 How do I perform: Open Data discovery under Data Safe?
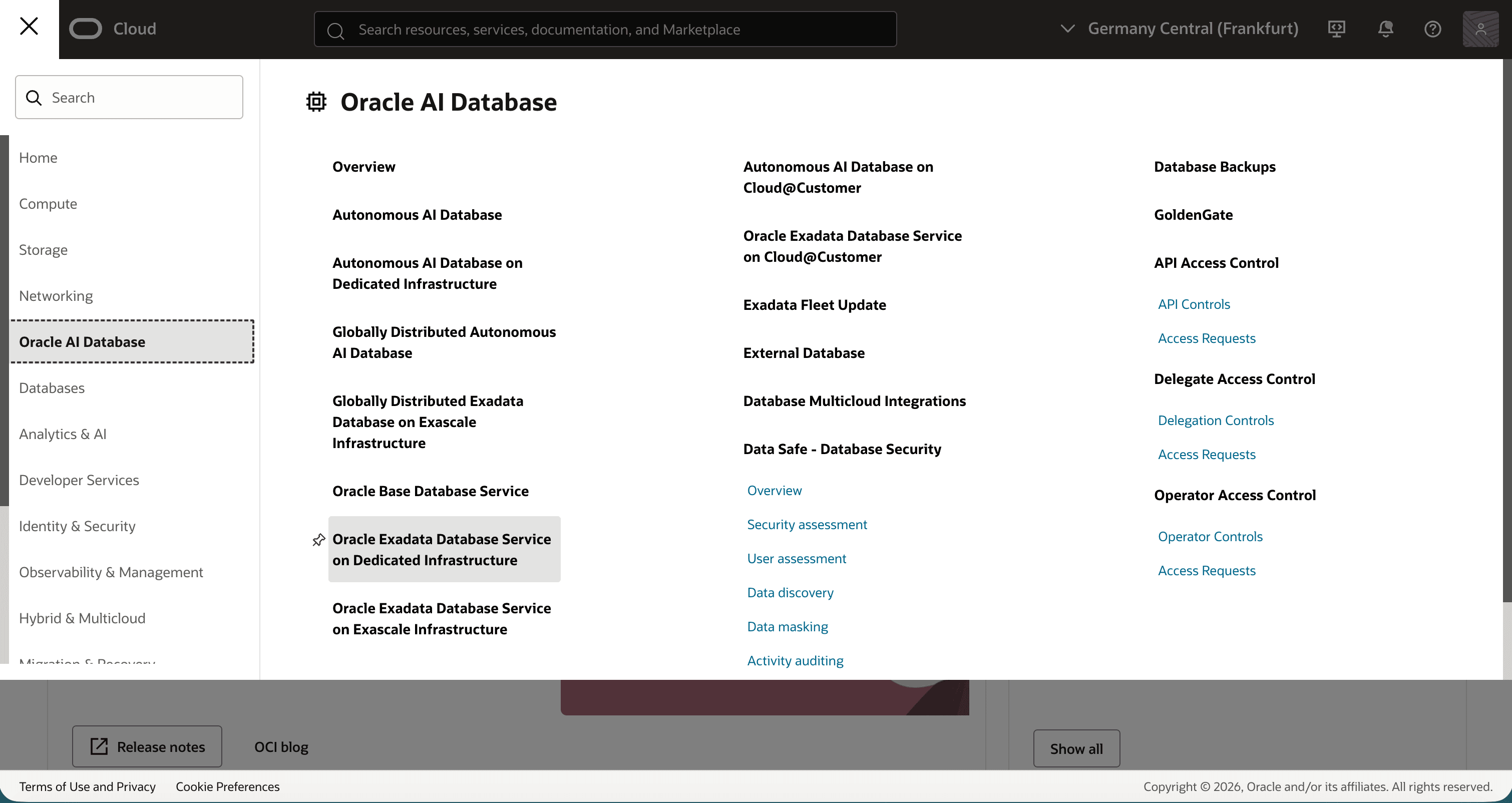pos(790,593)
